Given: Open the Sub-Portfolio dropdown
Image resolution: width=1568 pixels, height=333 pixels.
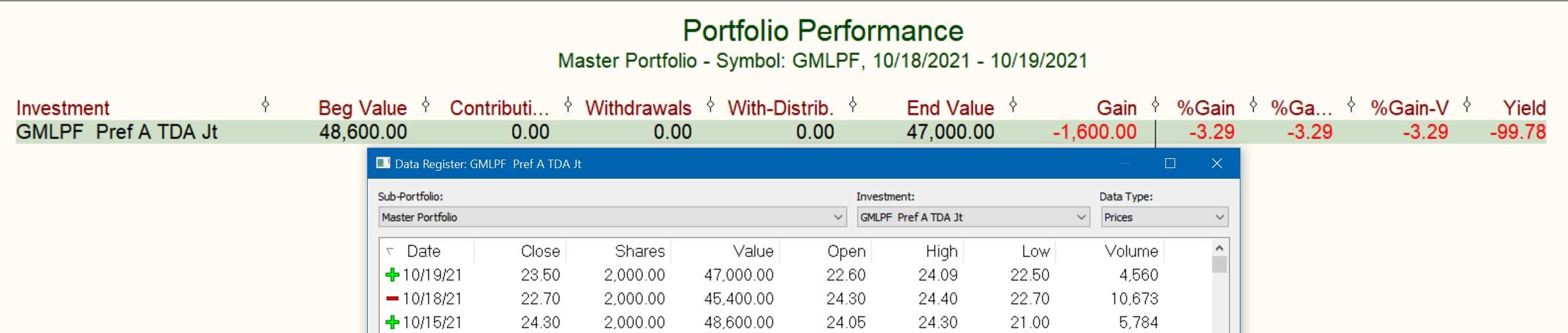Looking at the screenshot, I should click(x=613, y=217).
